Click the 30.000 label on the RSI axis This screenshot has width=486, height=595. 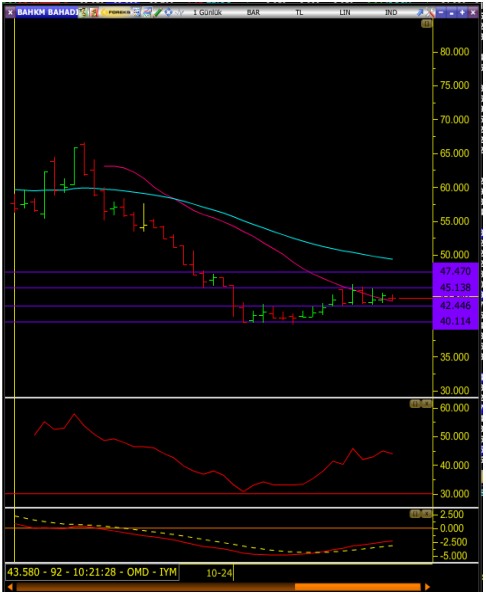(x=455, y=494)
